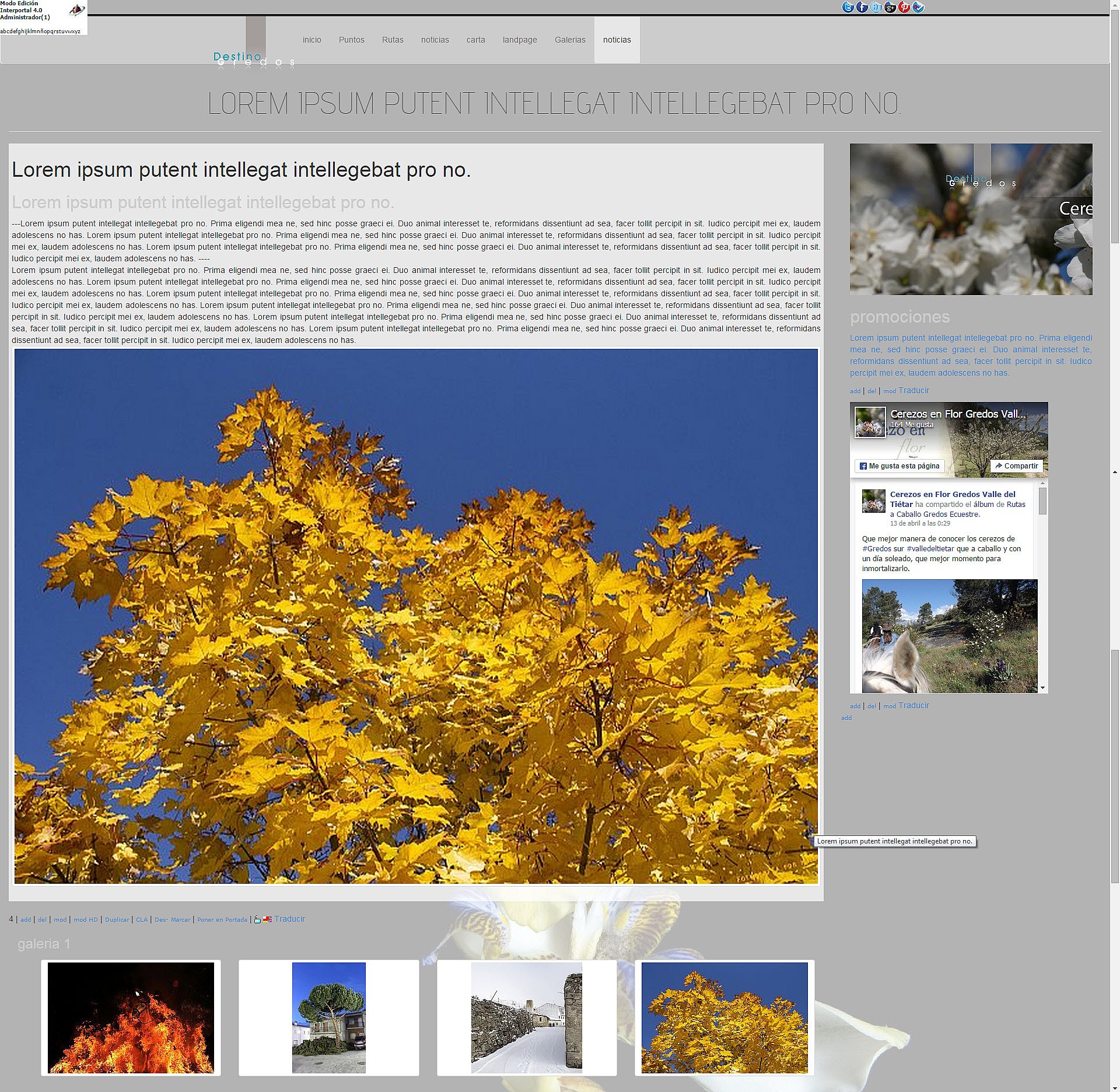This screenshot has width=1120, height=1092.
Task: Click the Des- Marcar link
Action: click(173, 919)
